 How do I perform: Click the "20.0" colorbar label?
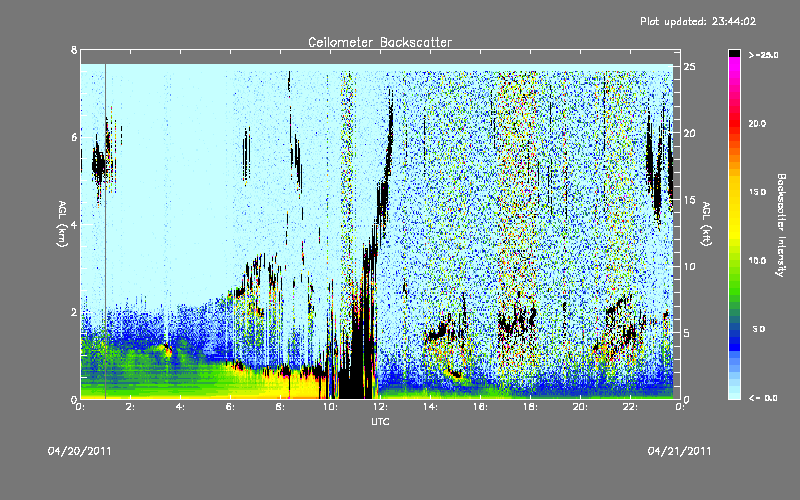pos(757,124)
